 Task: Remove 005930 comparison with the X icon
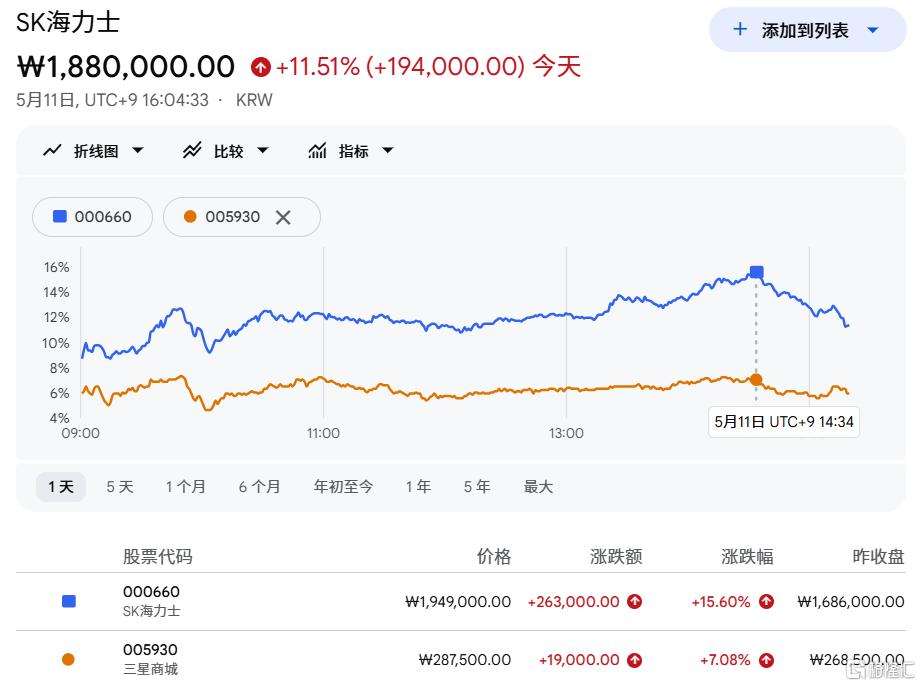[x=283, y=217]
